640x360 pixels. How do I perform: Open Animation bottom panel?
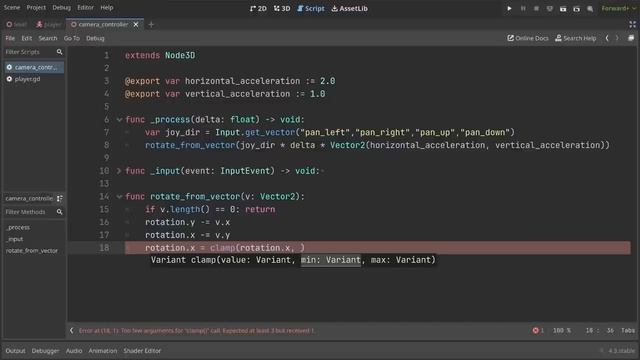102,351
